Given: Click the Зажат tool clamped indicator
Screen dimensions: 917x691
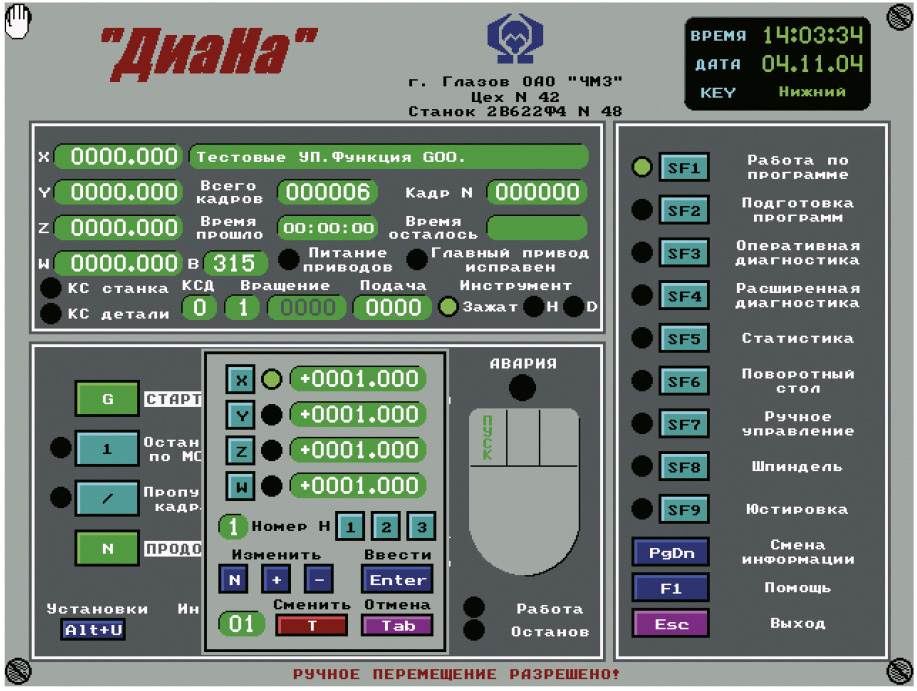Looking at the screenshot, I should tap(448, 307).
